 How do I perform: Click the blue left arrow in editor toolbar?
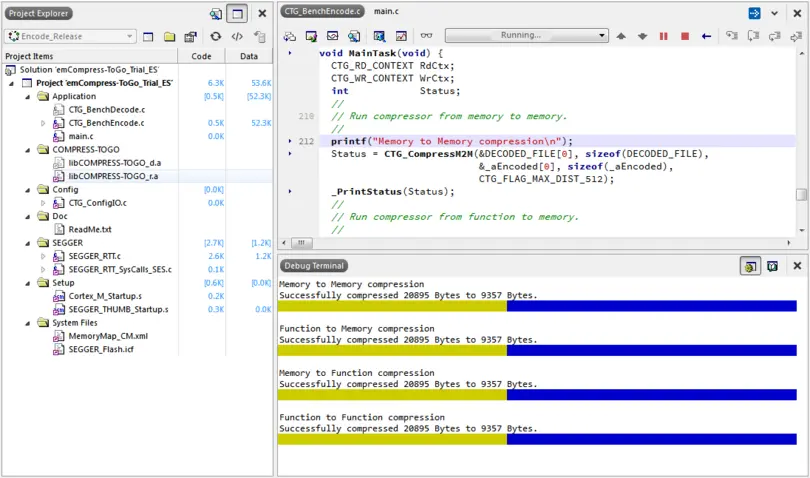(x=707, y=36)
